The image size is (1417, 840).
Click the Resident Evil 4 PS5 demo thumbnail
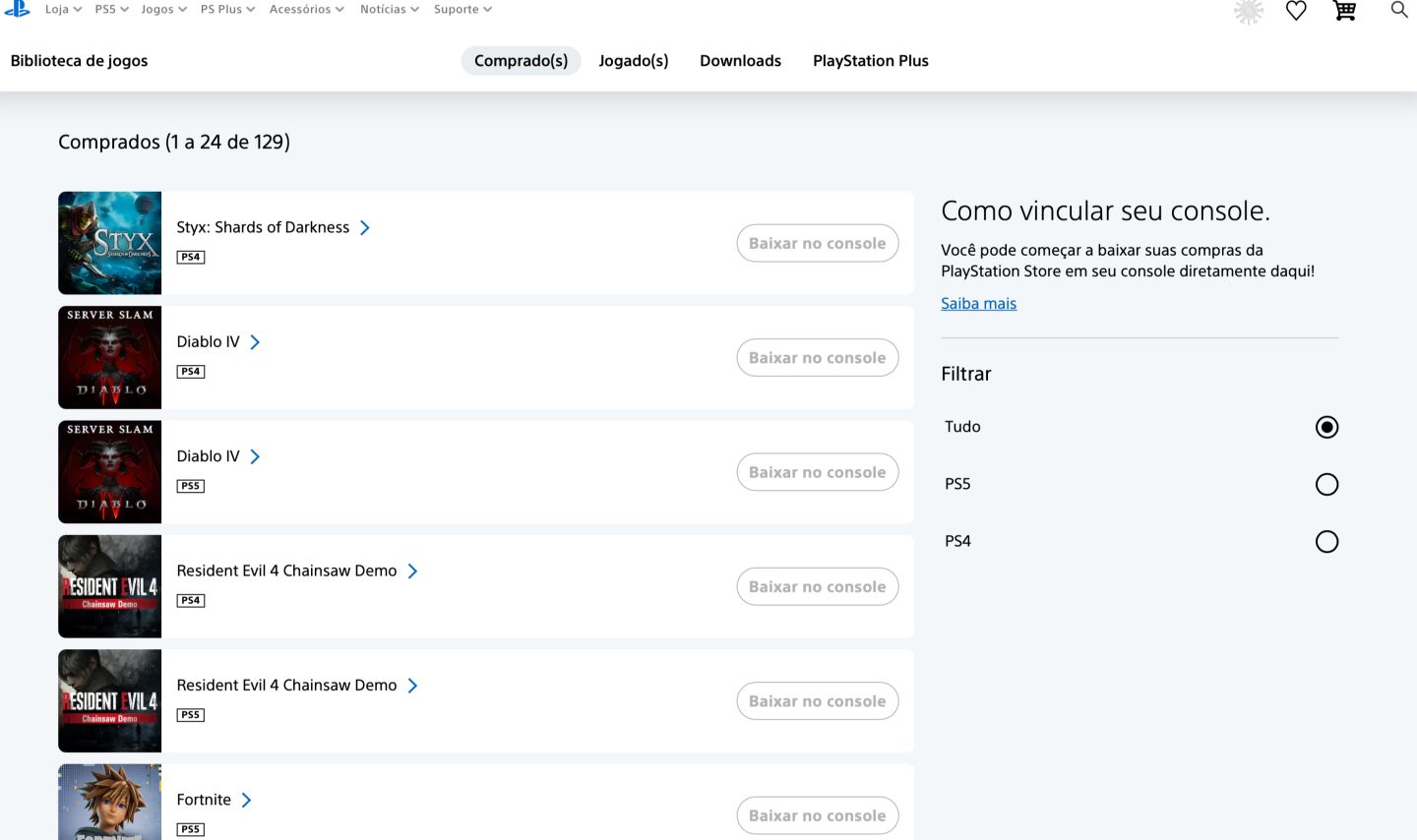pos(110,701)
